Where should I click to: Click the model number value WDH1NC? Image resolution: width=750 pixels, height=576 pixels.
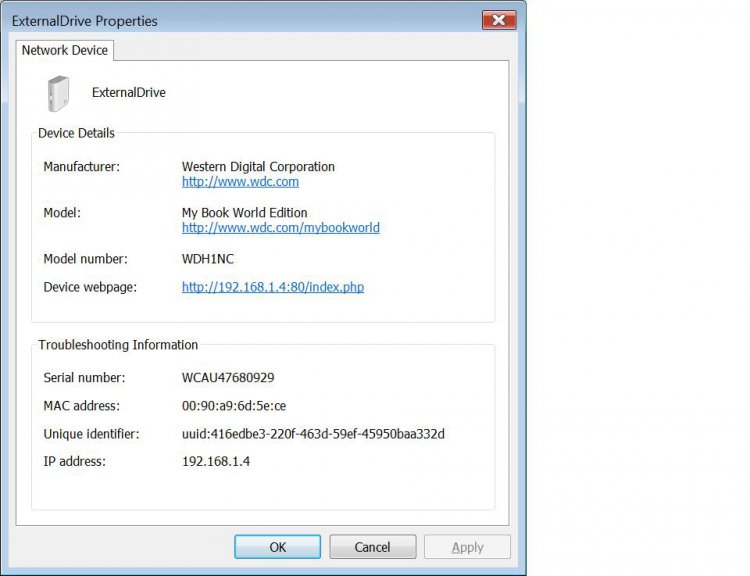208,259
